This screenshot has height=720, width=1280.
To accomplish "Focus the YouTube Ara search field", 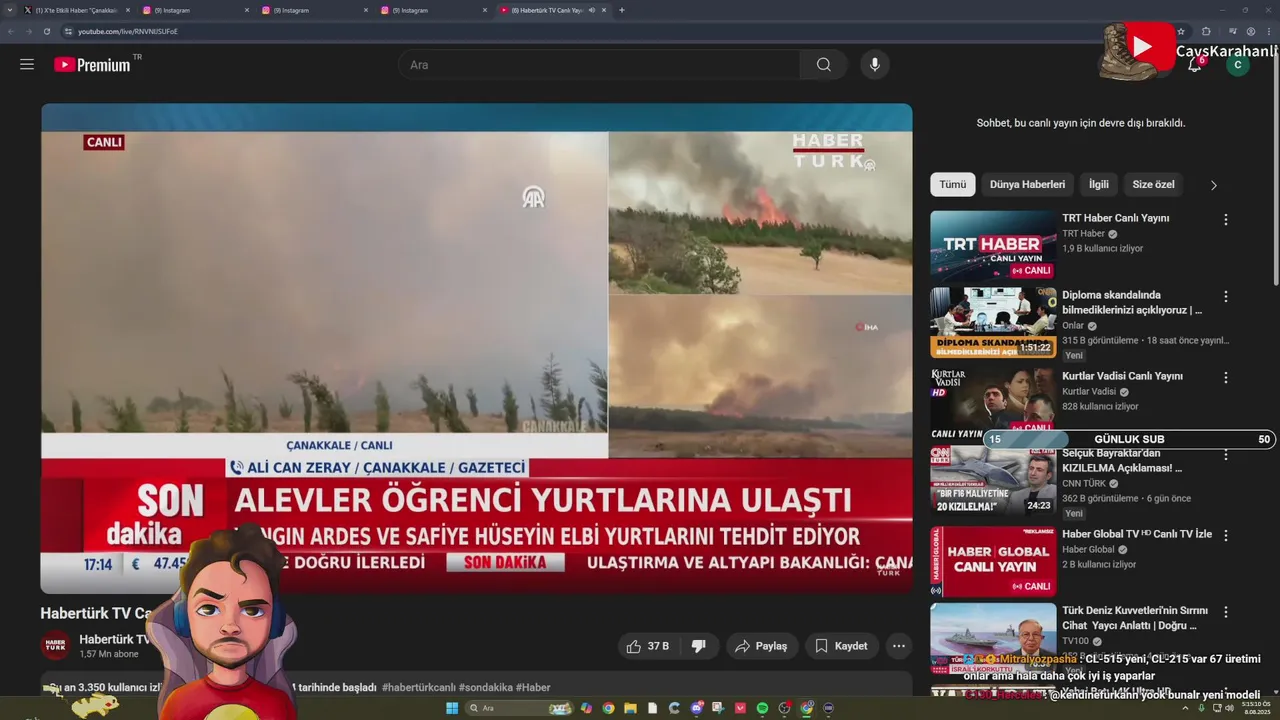I will (600, 65).
